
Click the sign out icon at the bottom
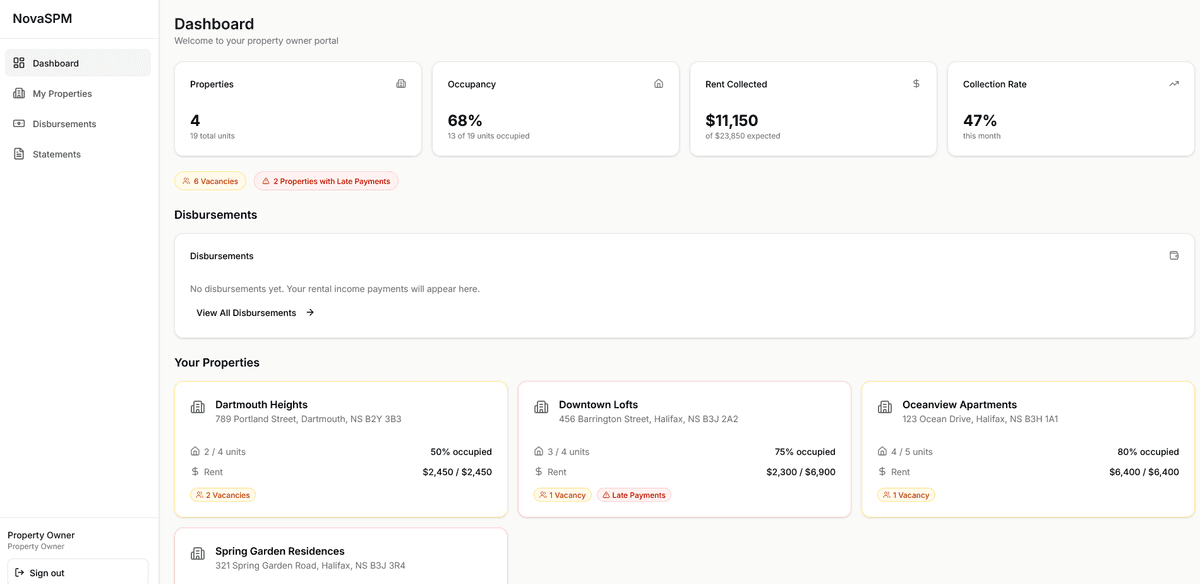tap(20, 572)
